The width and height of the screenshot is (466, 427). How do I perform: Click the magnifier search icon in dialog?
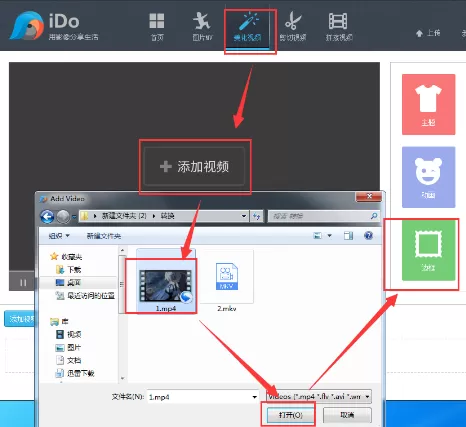pyautogui.click(x=374, y=216)
